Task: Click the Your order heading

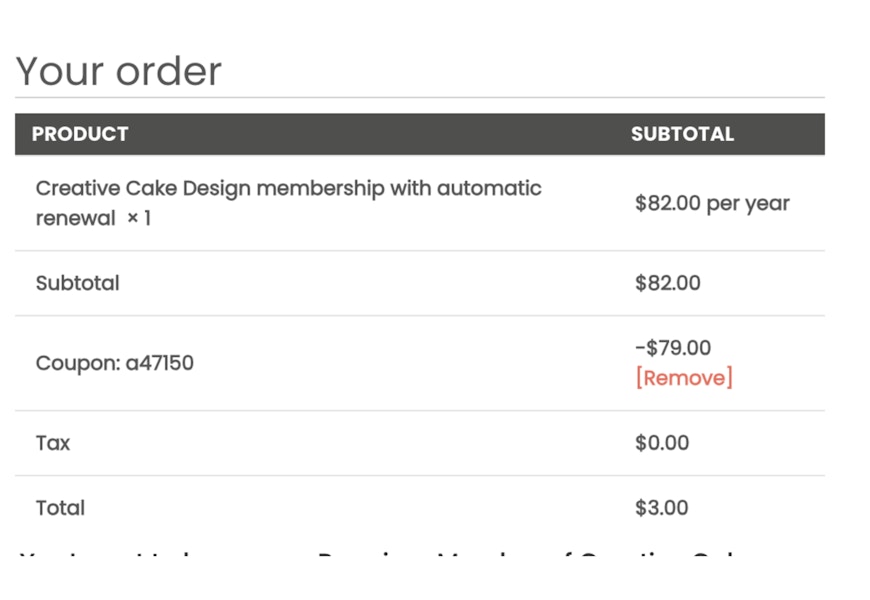Action: [x=118, y=71]
